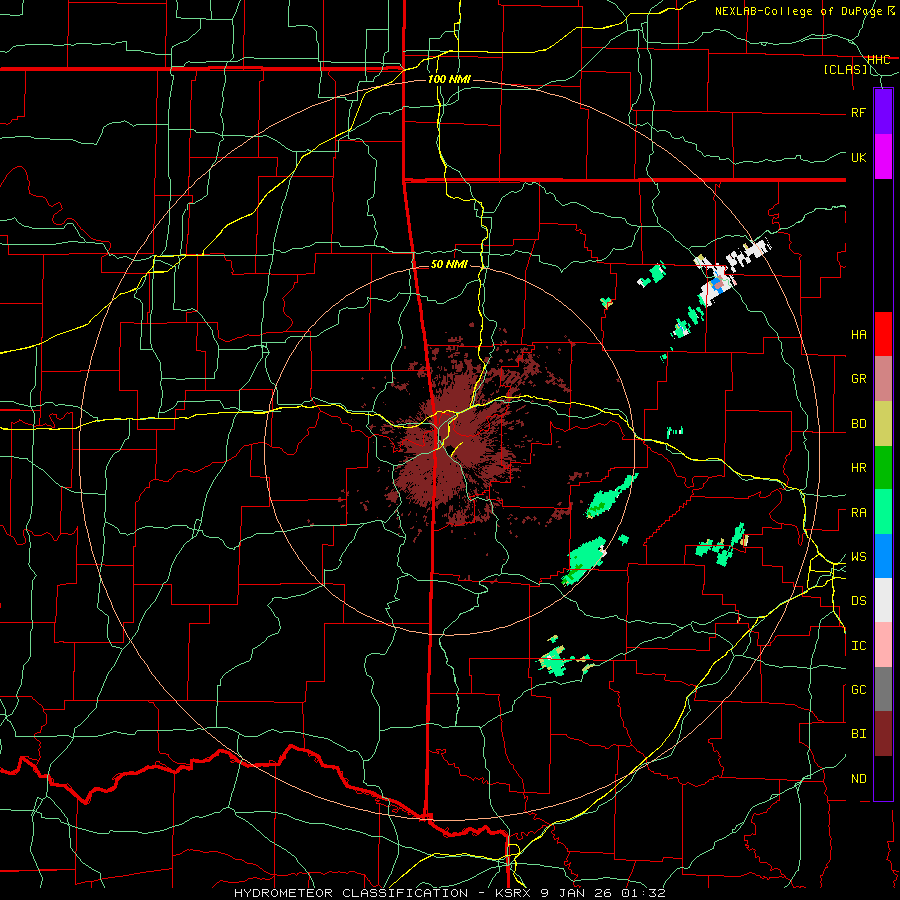Click the ND black legend swatch

[883, 778]
